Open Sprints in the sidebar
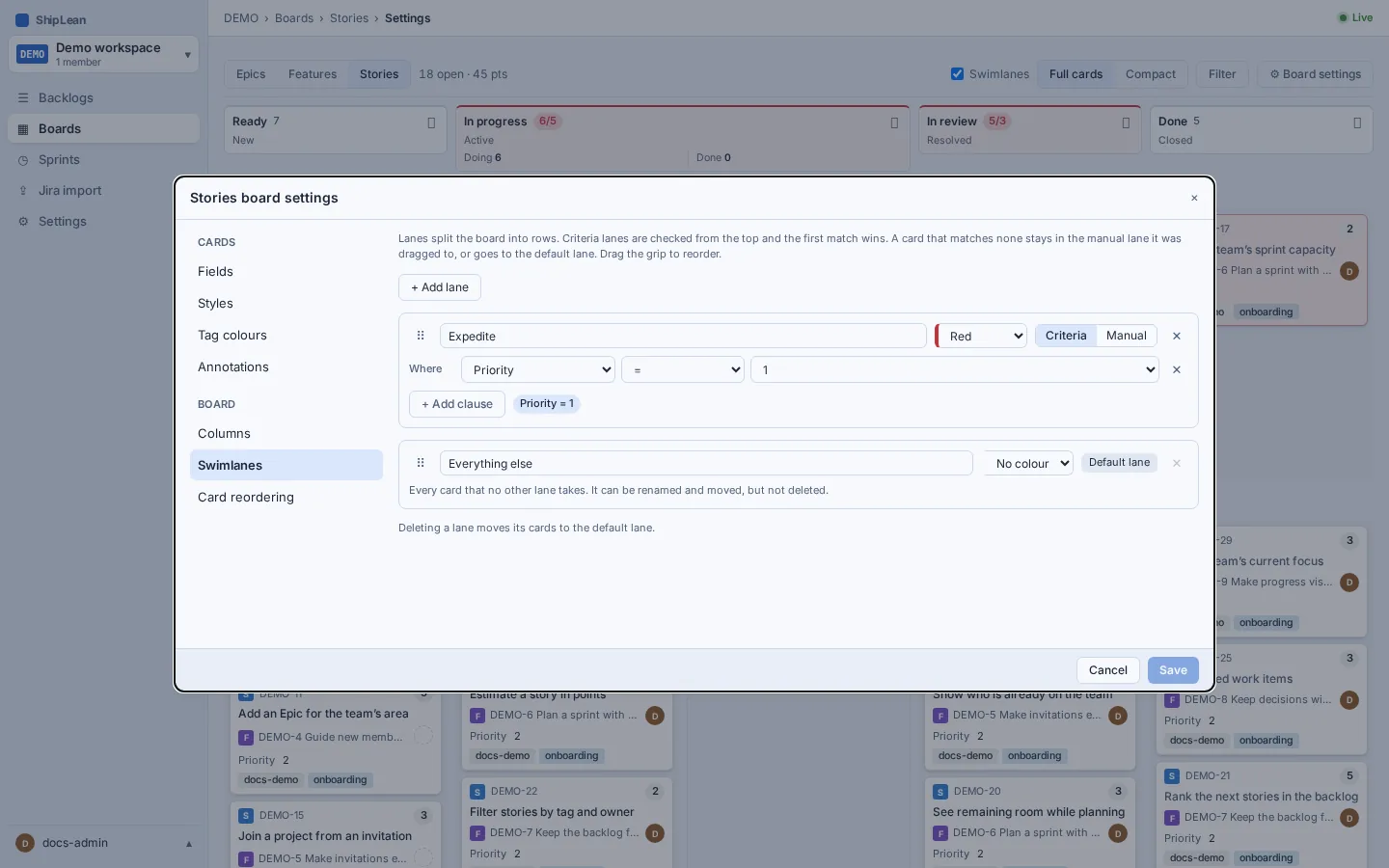Viewport: 1389px width, 868px height. click(104, 159)
